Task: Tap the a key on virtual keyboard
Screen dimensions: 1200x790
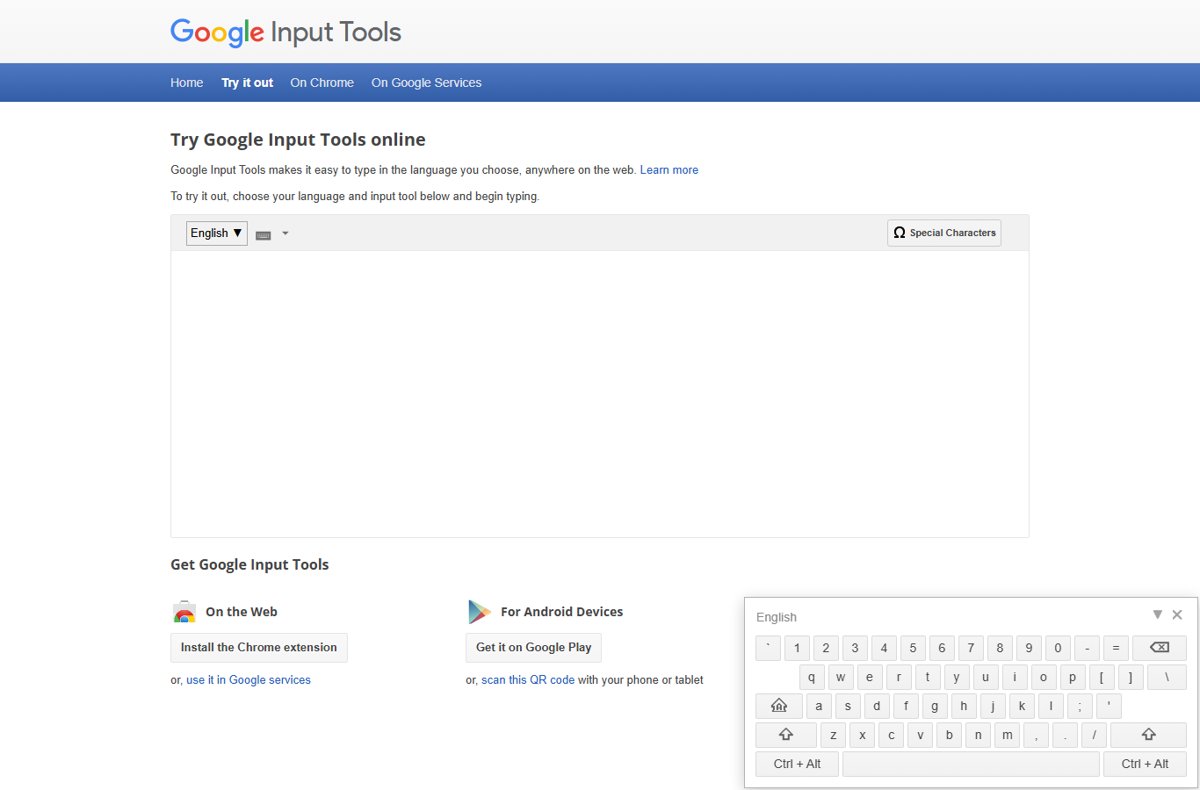Action: (x=819, y=706)
